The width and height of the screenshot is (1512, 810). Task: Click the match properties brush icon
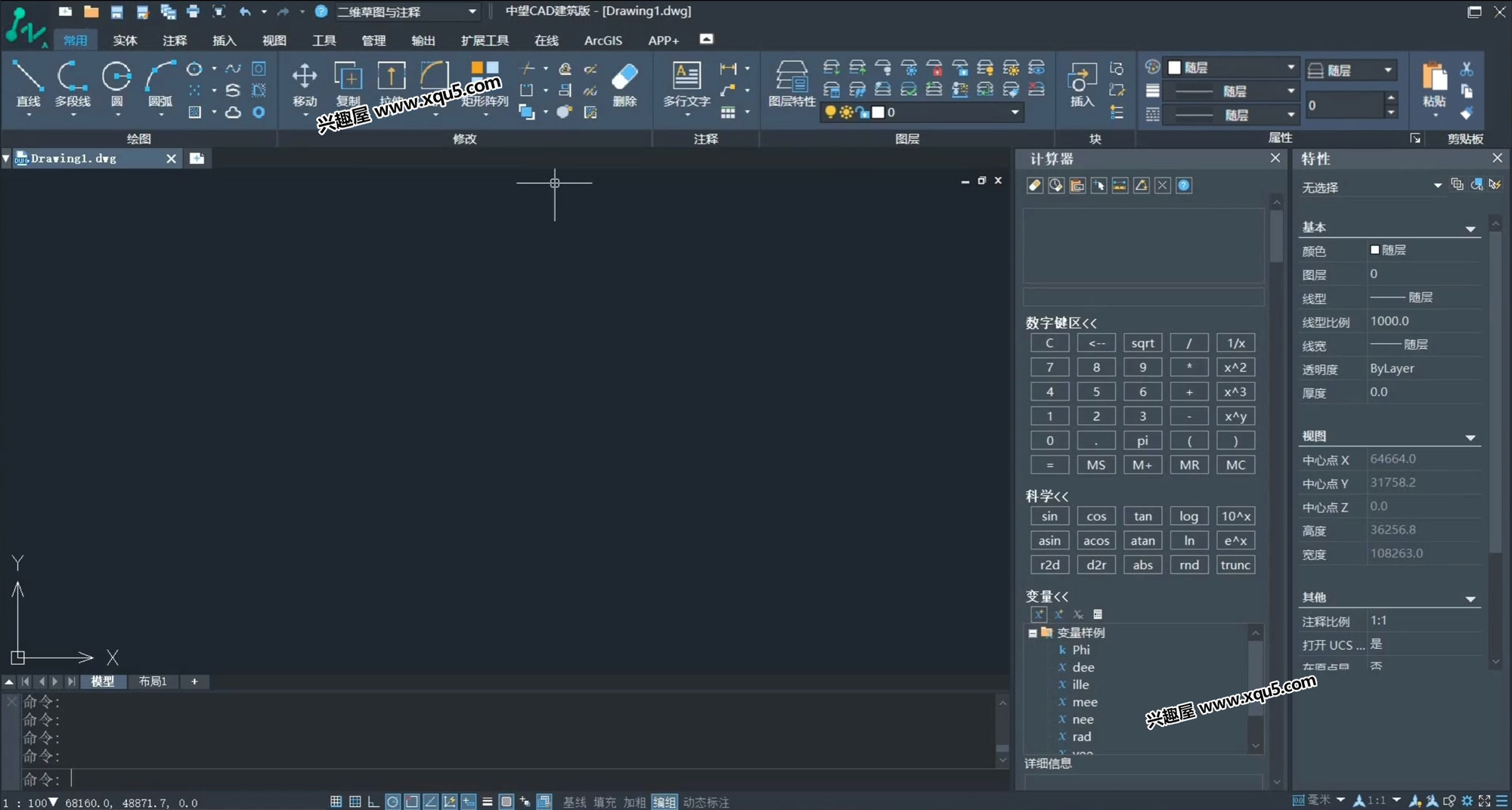click(x=1467, y=113)
